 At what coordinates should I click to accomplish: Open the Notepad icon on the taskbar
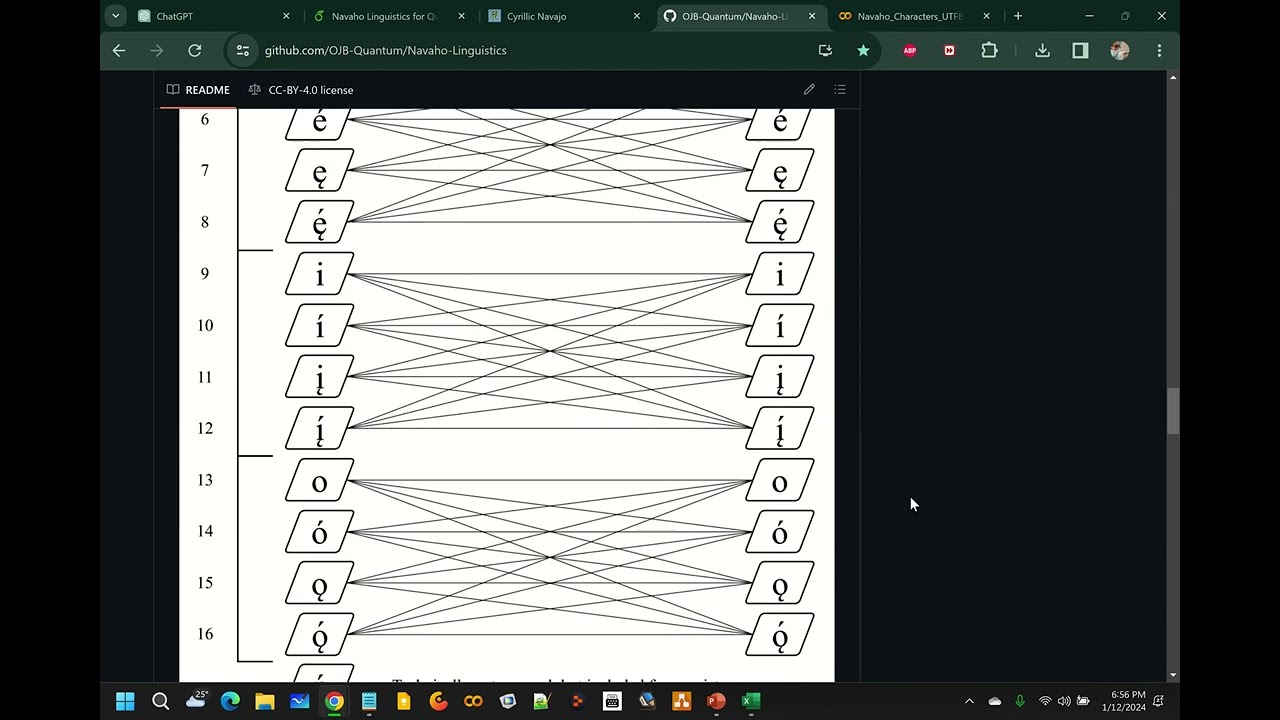(369, 701)
